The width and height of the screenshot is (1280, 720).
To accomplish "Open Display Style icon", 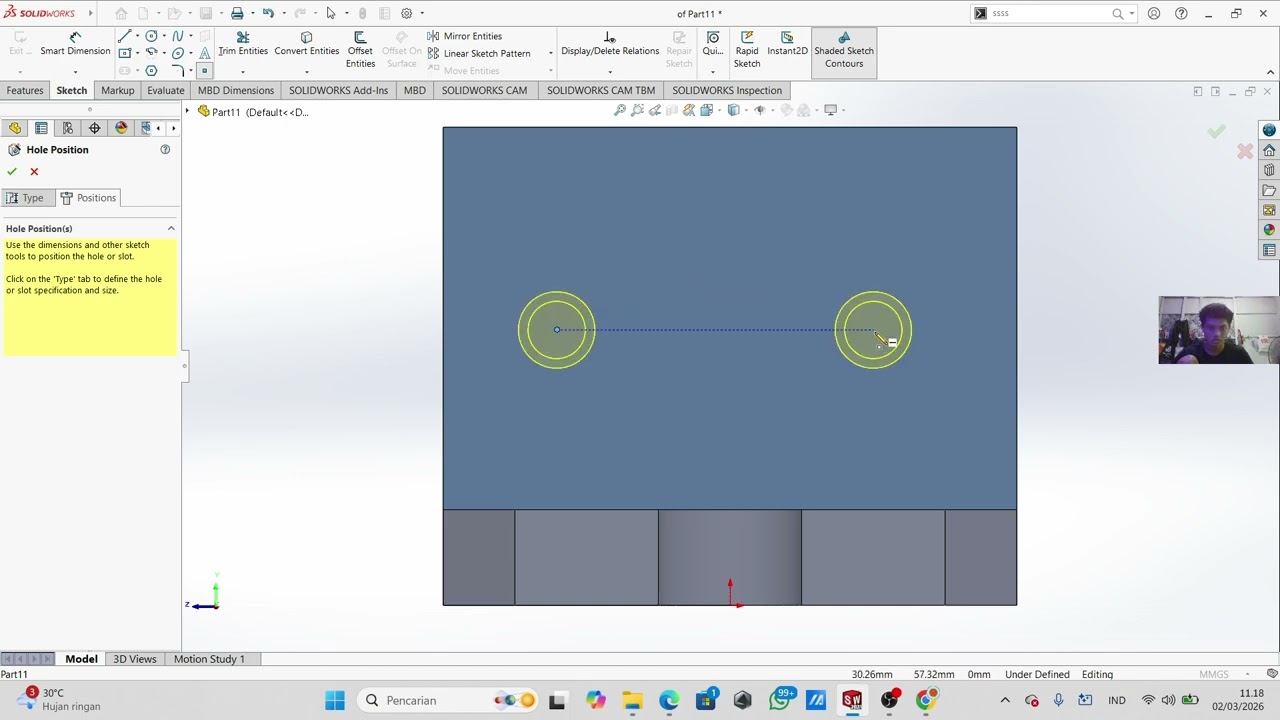I will coord(734,110).
